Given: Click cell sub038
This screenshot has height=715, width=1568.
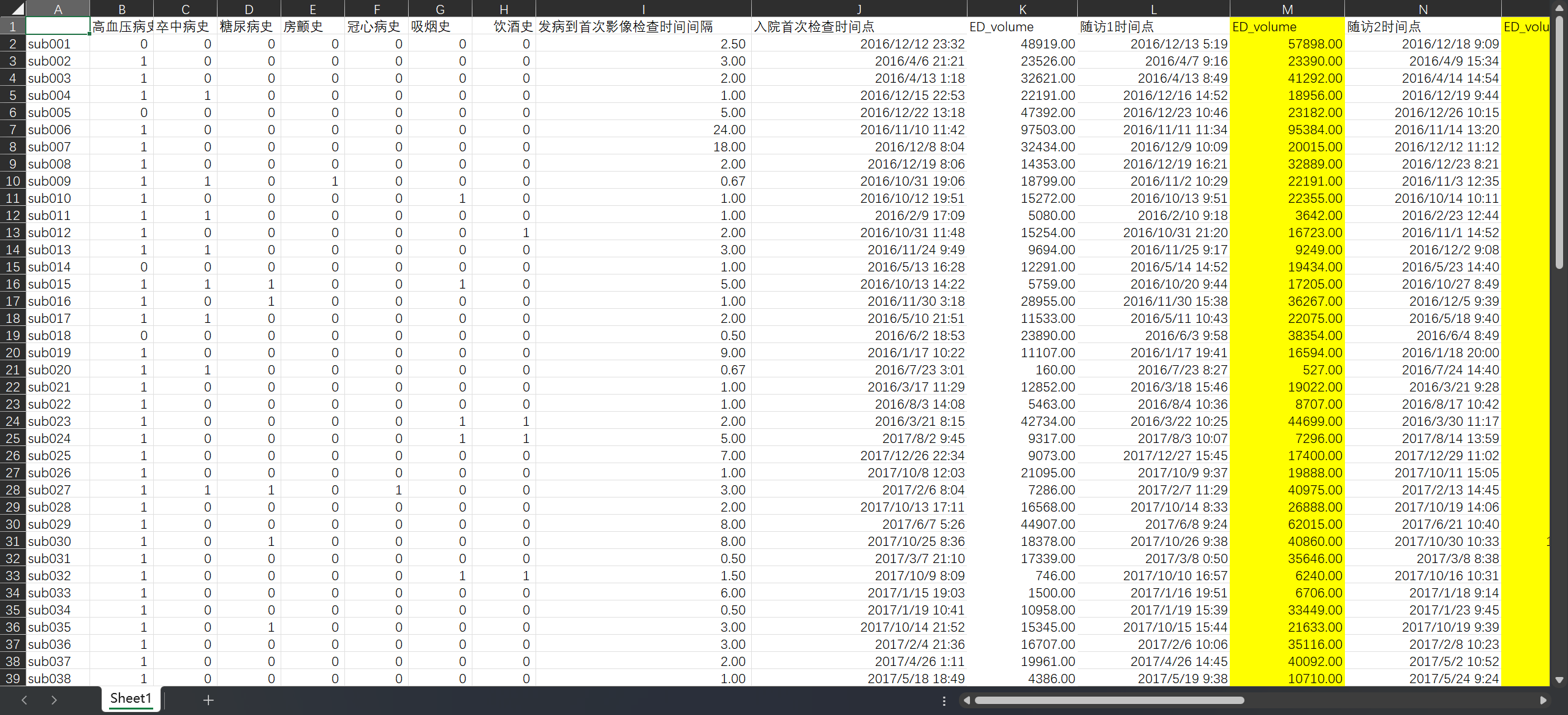Looking at the screenshot, I should point(58,678).
